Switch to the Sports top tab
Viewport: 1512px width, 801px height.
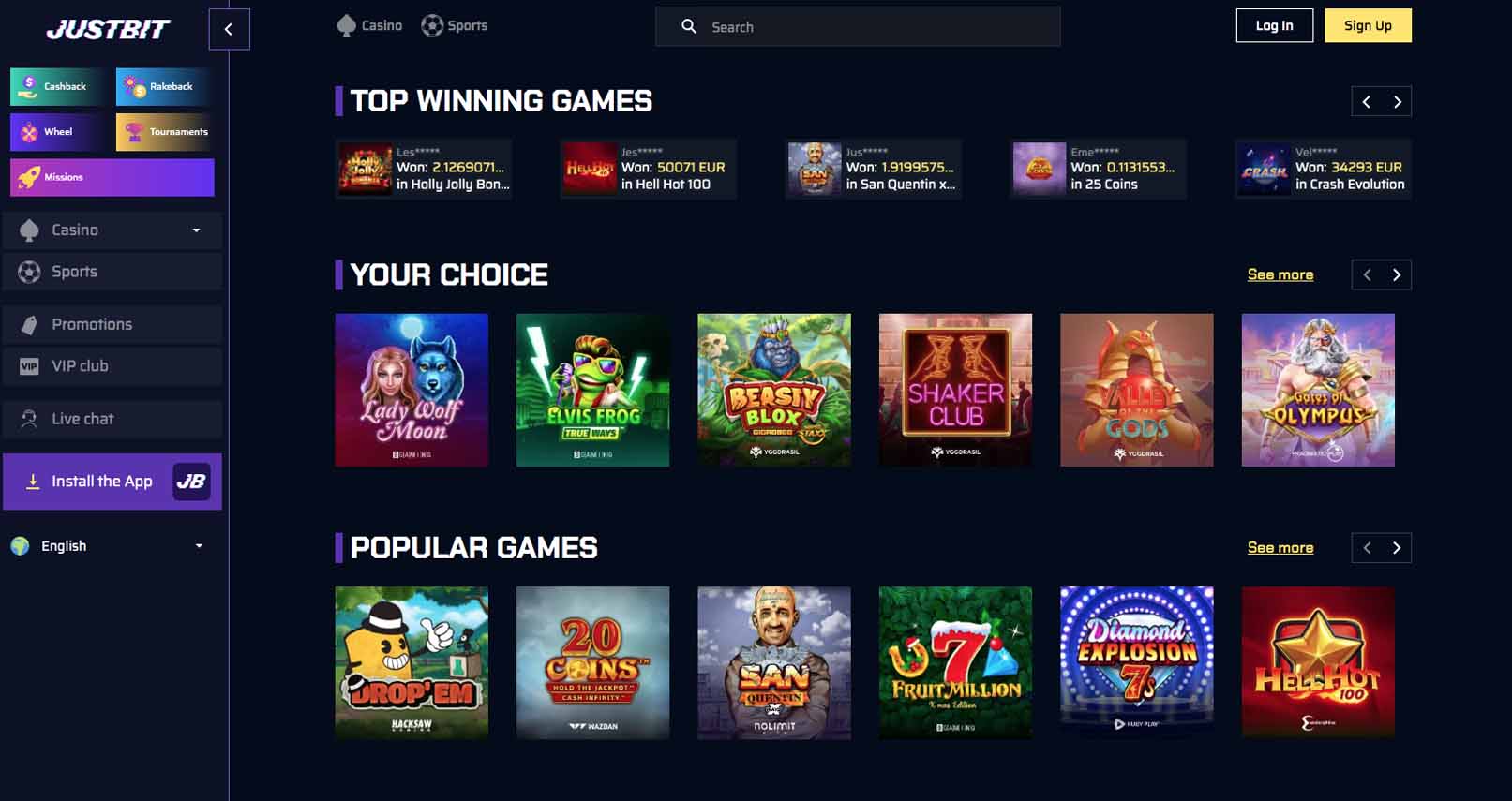pyautogui.click(x=455, y=26)
